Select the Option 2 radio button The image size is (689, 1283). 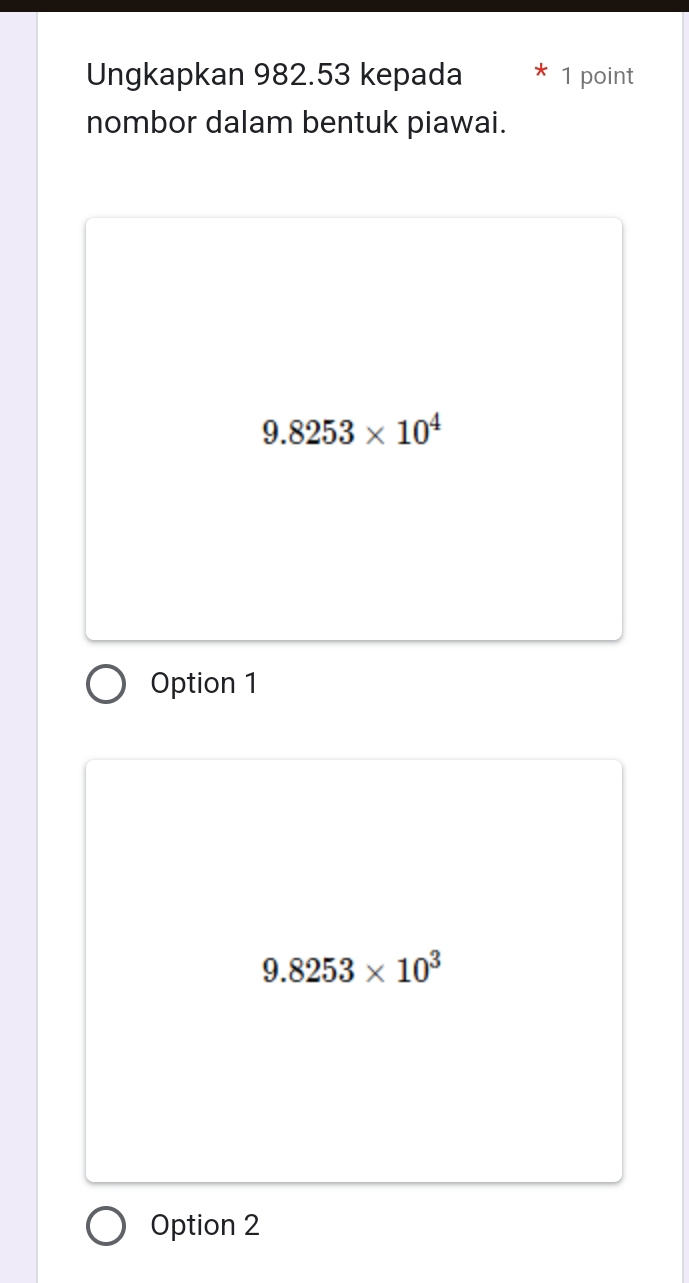point(106,1226)
